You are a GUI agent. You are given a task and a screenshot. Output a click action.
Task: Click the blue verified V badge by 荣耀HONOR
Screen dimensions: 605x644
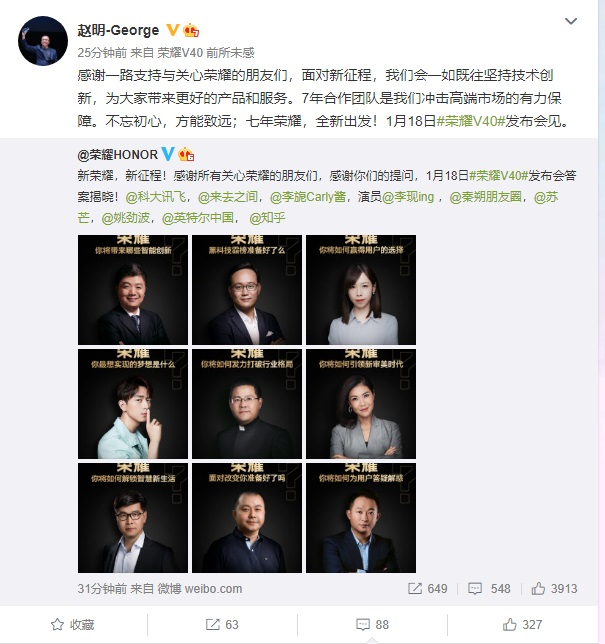point(168,154)
